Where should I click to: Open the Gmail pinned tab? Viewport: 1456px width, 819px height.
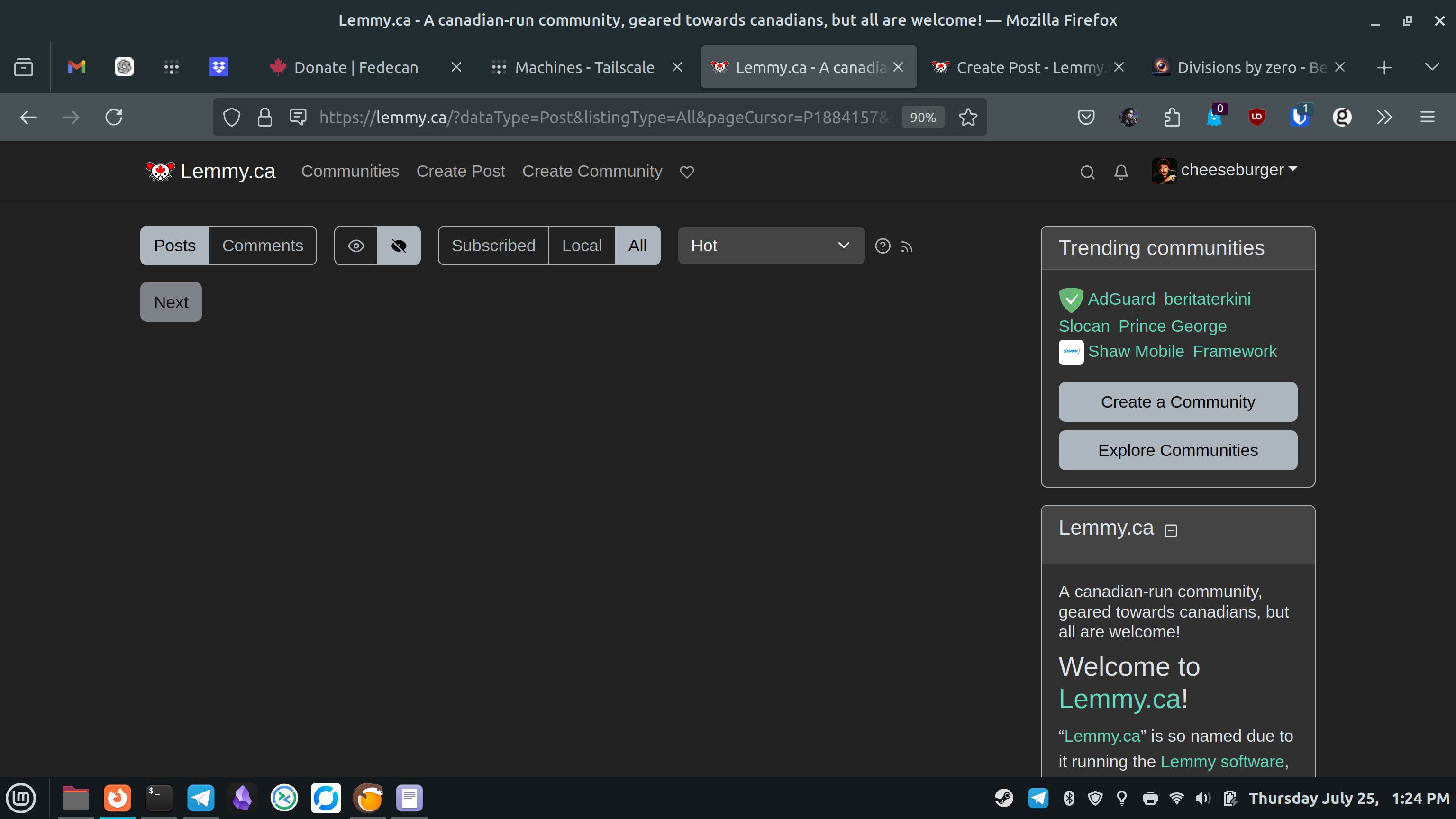coord(76,67)
